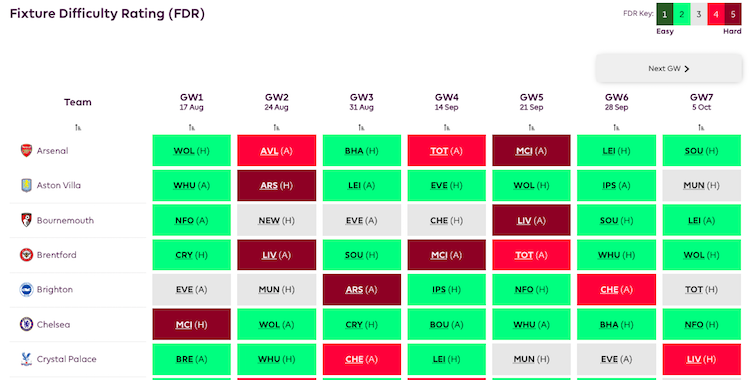Click the Arsenal club crest icon
This screenshot has height=380, width=750.
pos(26,151)
